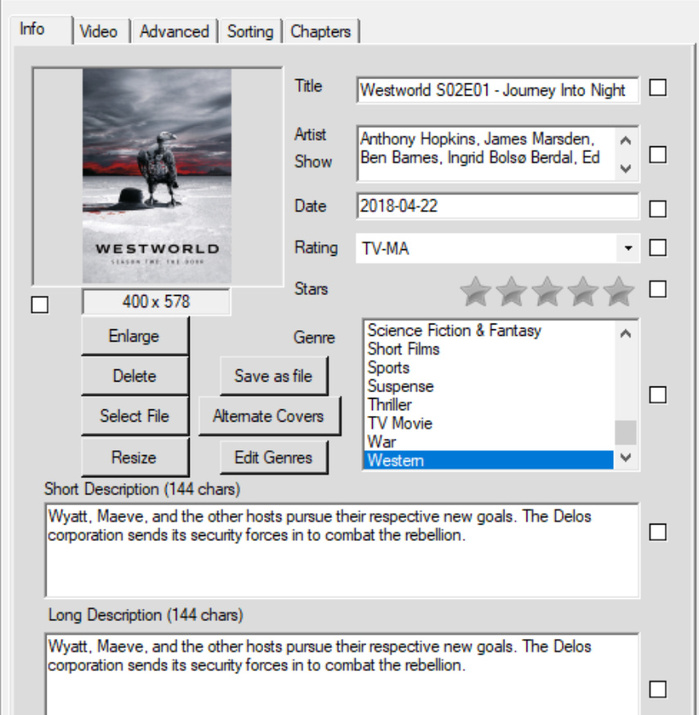Set rating to first star

coord(476,291)
